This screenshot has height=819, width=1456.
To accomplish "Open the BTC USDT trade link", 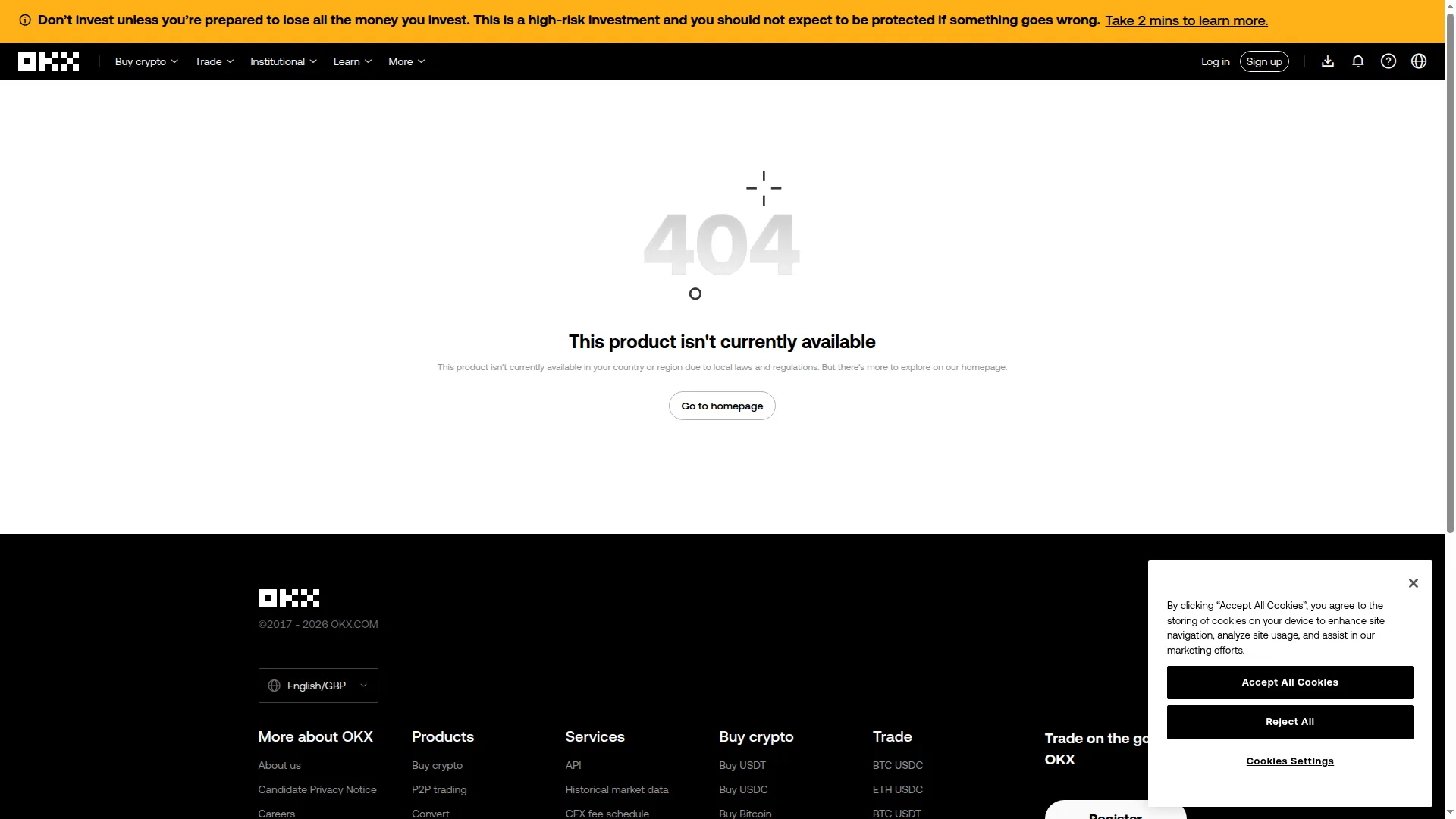I will point(897,814).
